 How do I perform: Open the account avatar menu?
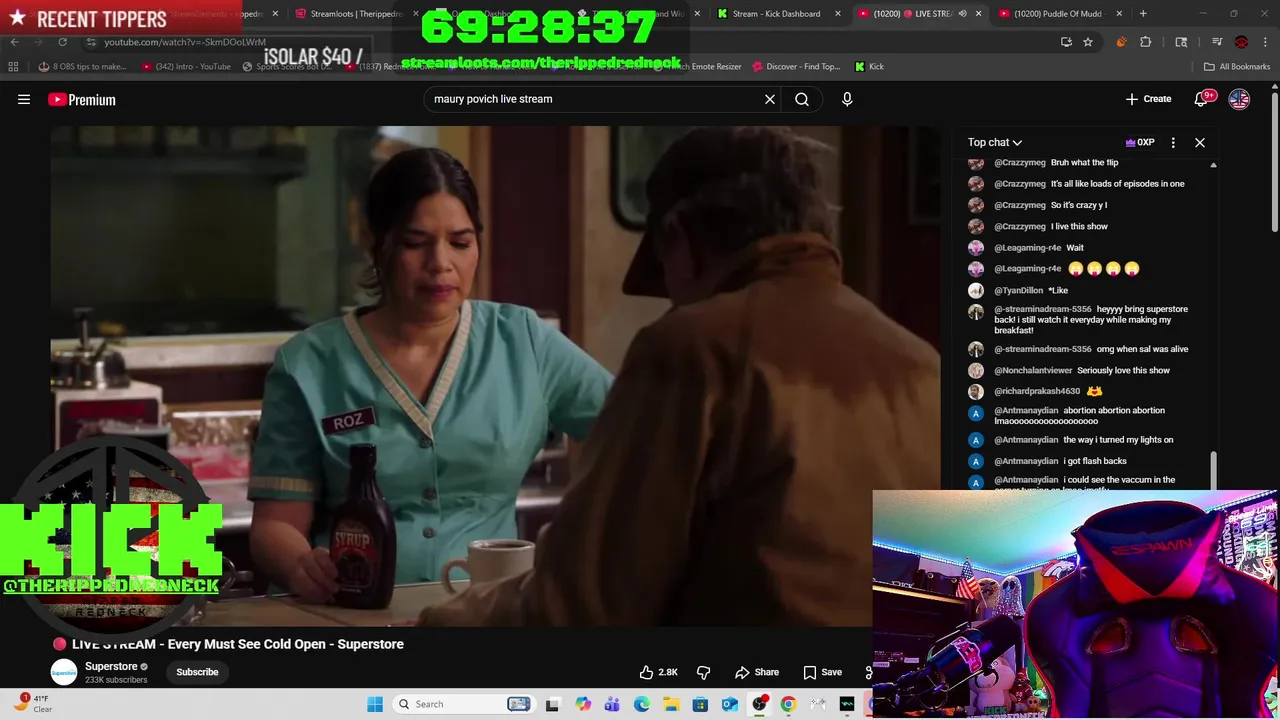coord(1239,99)
